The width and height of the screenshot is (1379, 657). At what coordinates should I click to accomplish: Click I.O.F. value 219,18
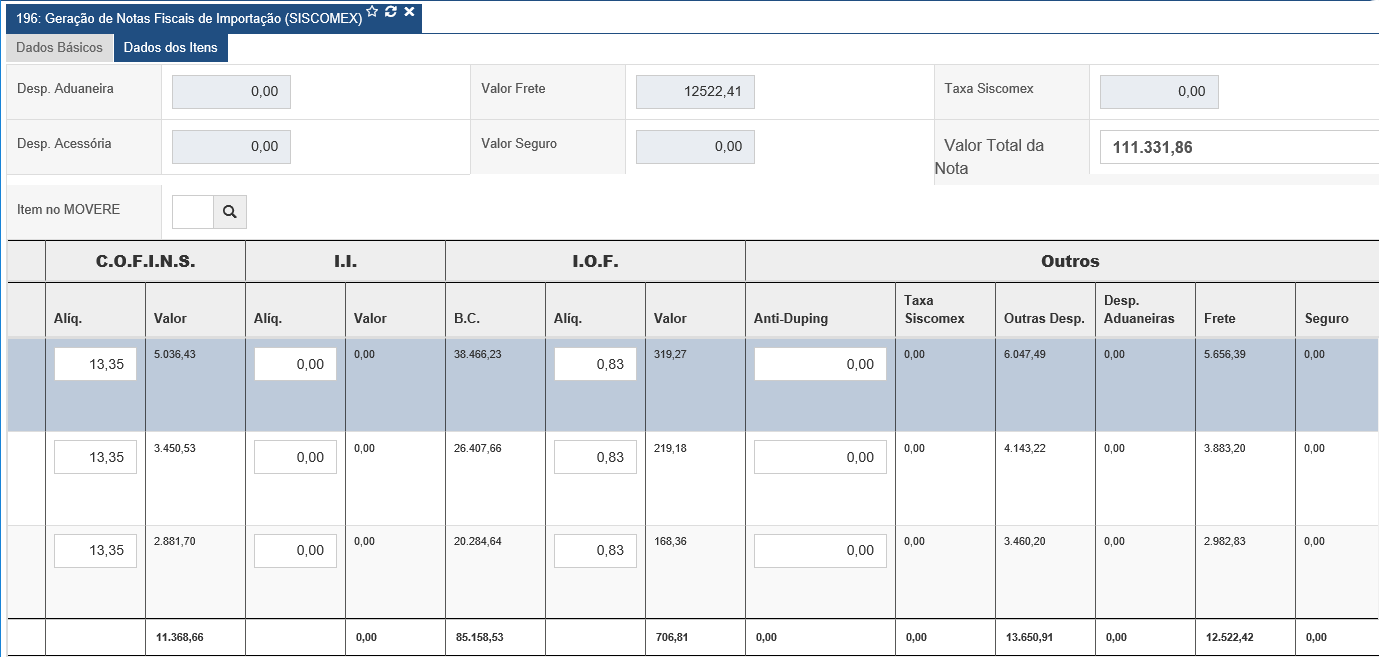(669, 448)
